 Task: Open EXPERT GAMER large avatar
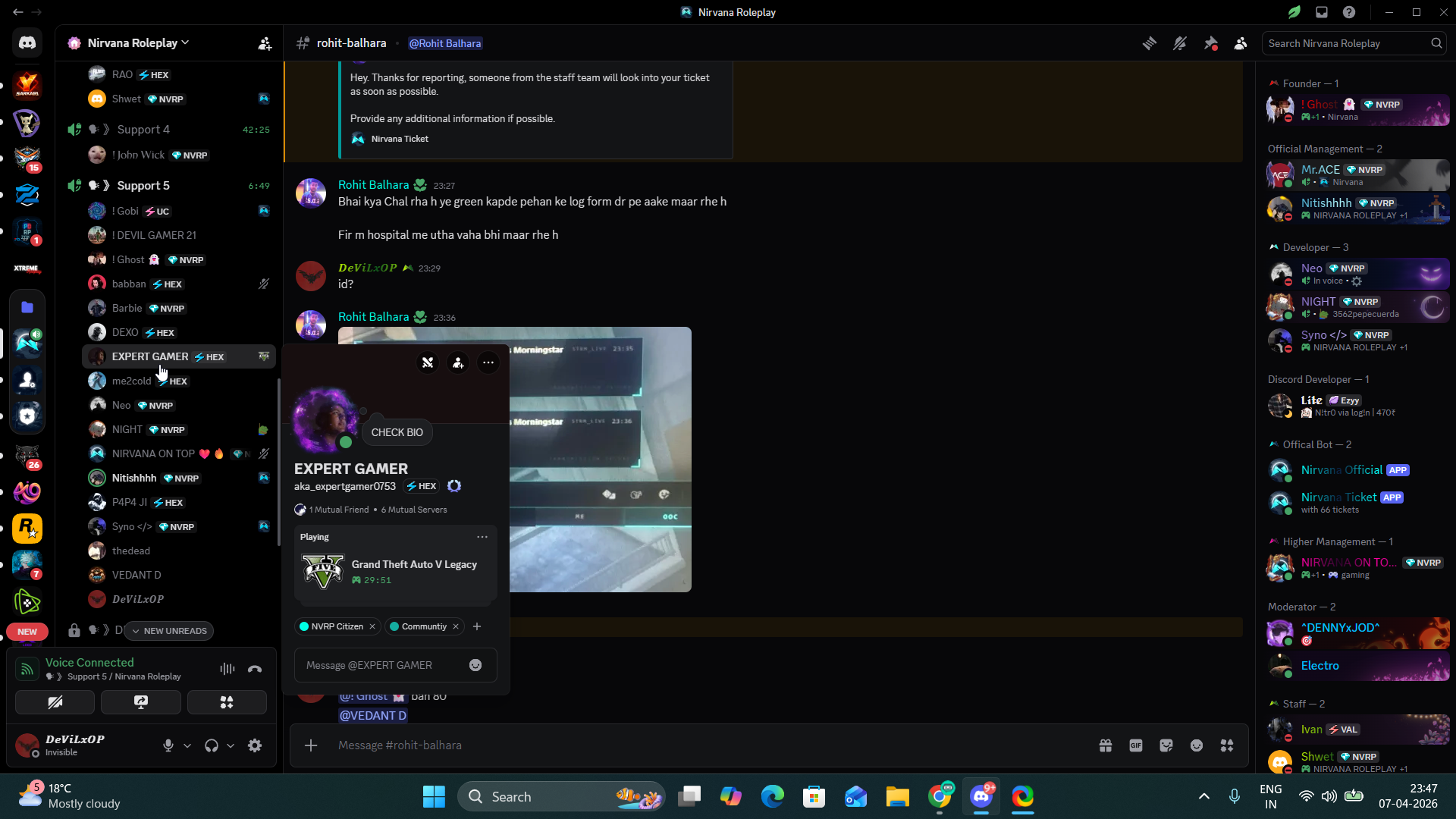(x=326, y=419)
